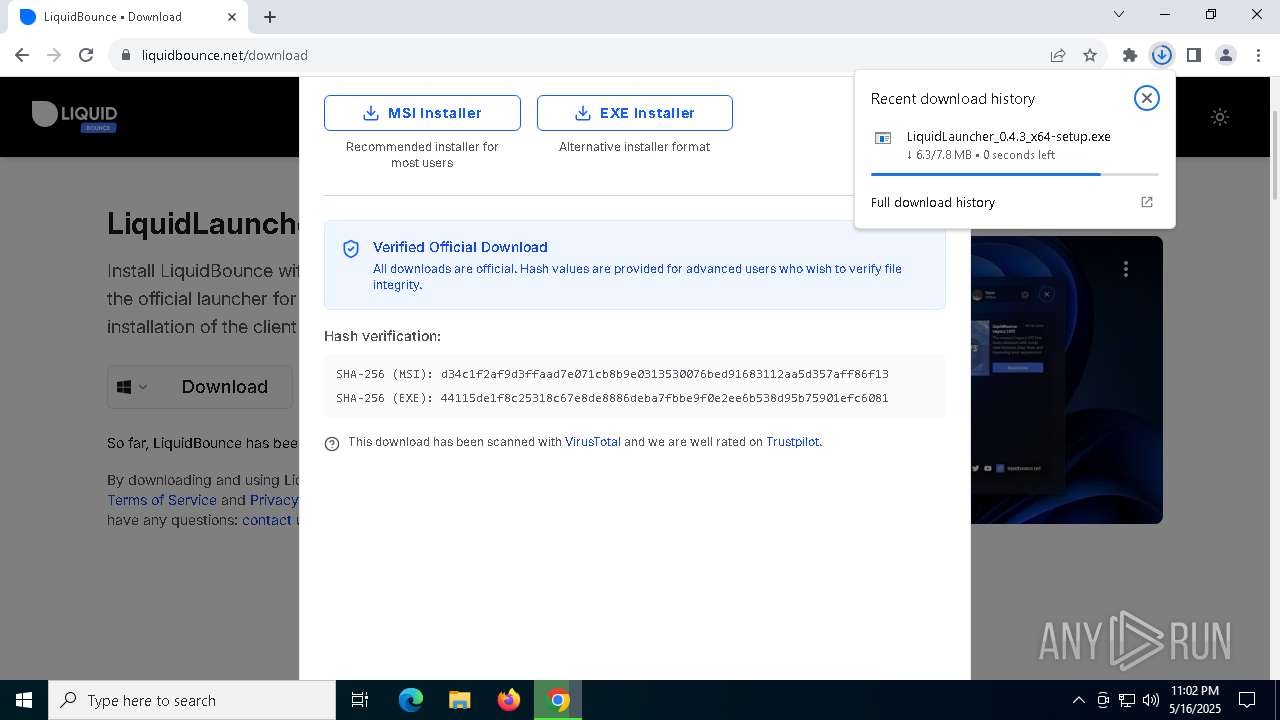Open Task View on taskbar

click(x=360, y=700)
